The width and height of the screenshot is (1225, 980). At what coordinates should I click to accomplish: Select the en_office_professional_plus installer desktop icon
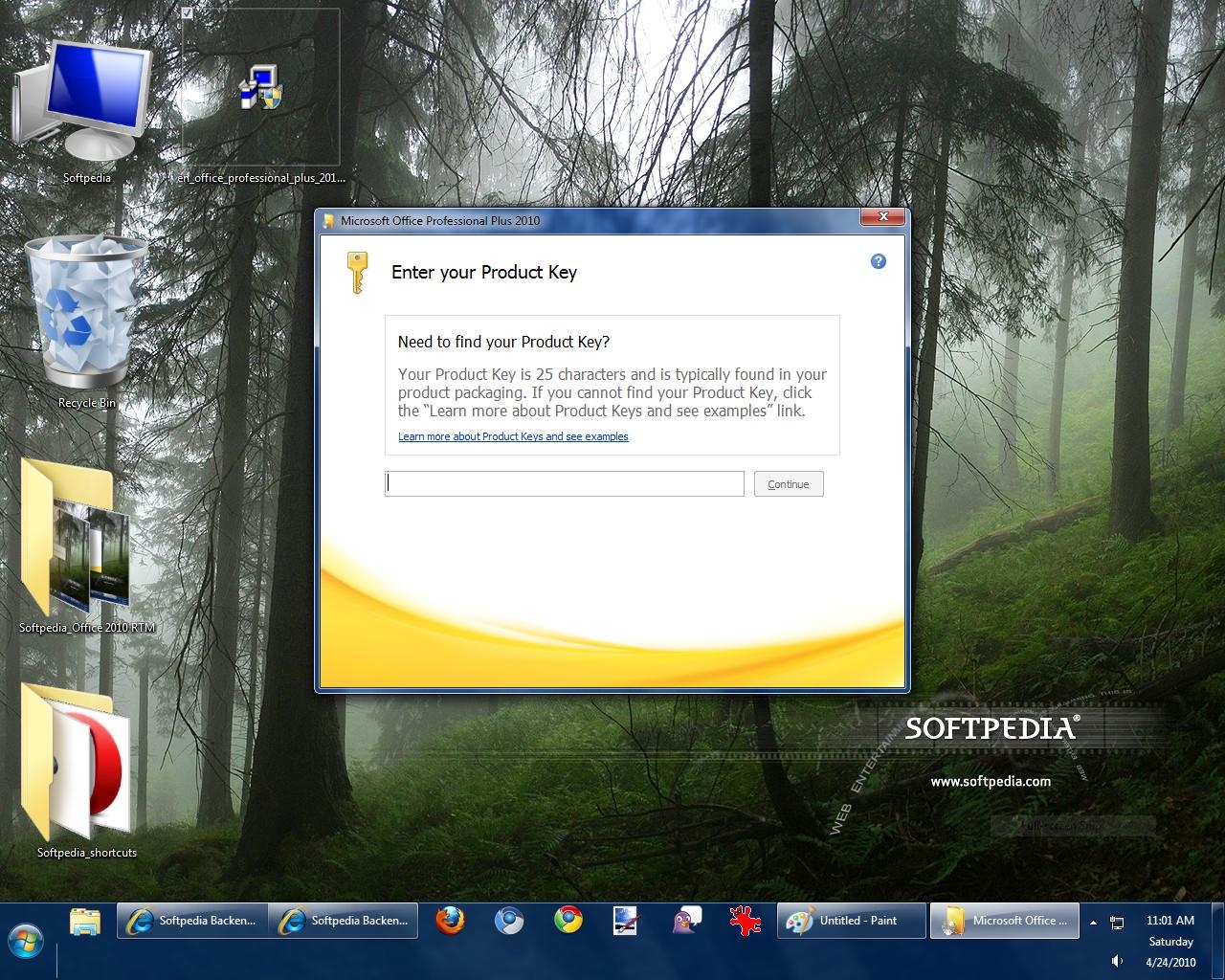point(260,89)
